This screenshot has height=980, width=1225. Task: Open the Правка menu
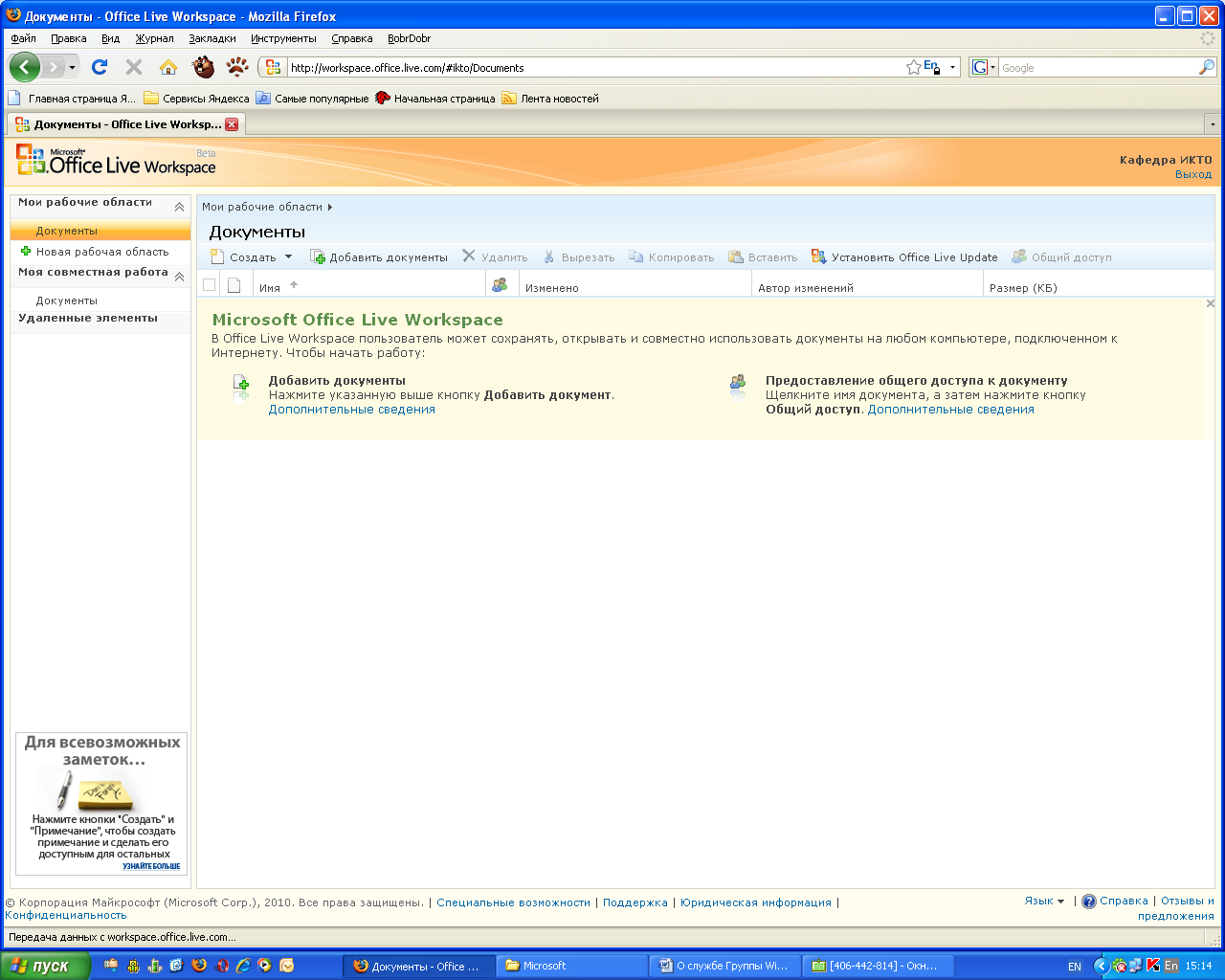click(x=69, y=38)
